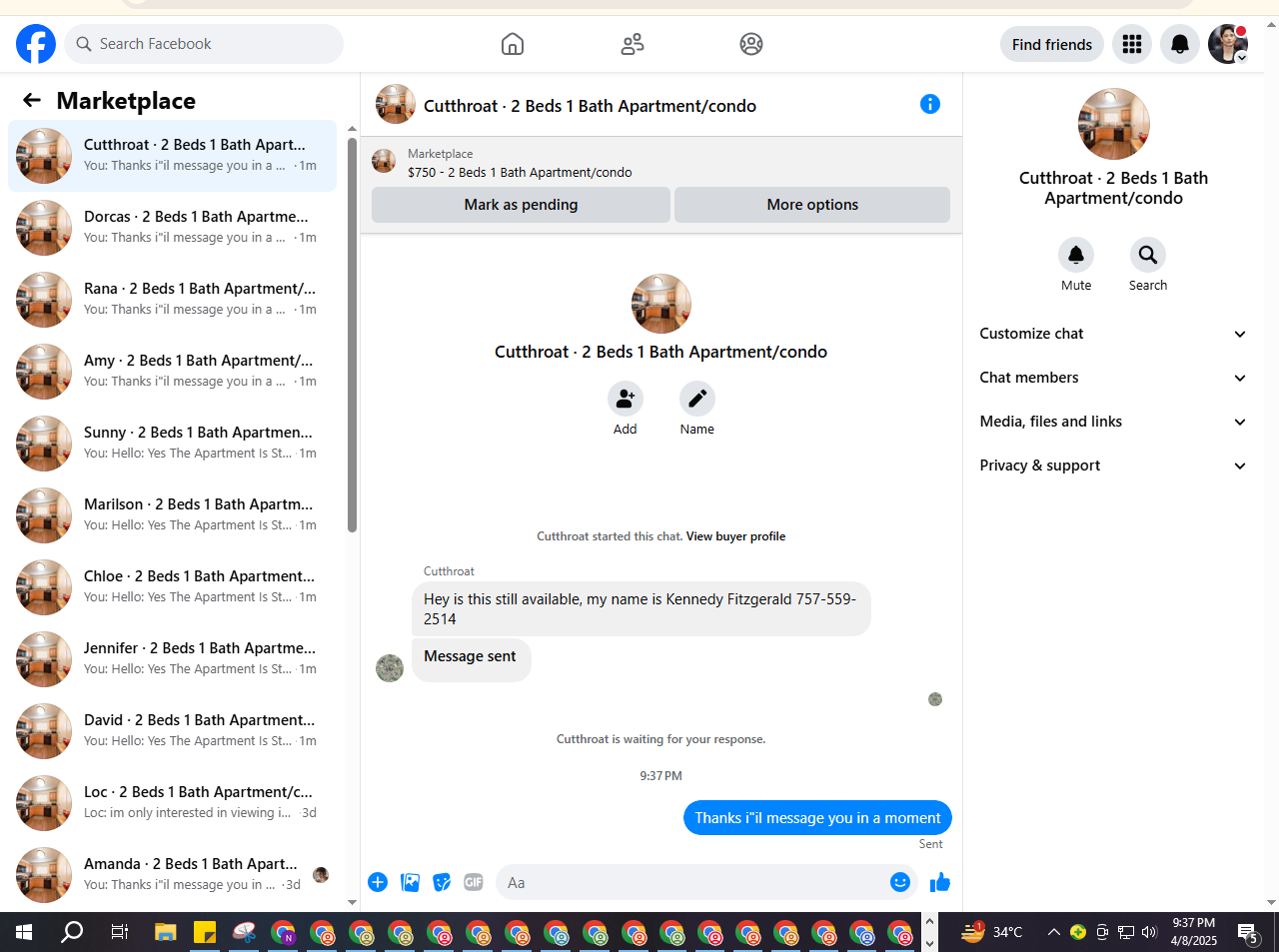Click the sent message 'Thanks i"il message you in a moment'

[817, 818]
